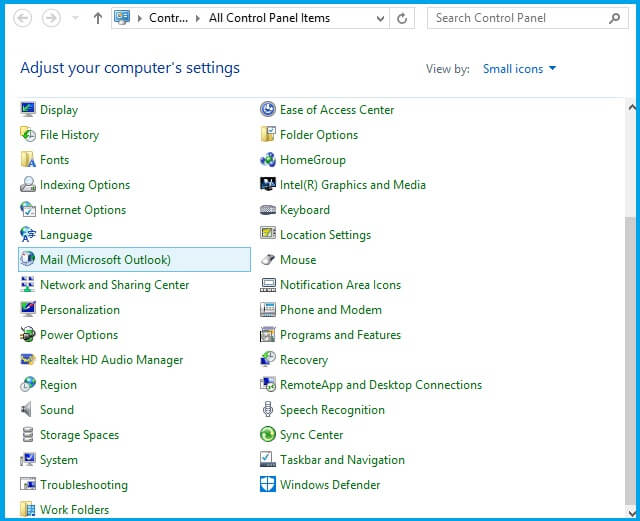Screen dimensions: 640x521
Task: Click the HomeGroup icon
Action: tap(268, 159)
